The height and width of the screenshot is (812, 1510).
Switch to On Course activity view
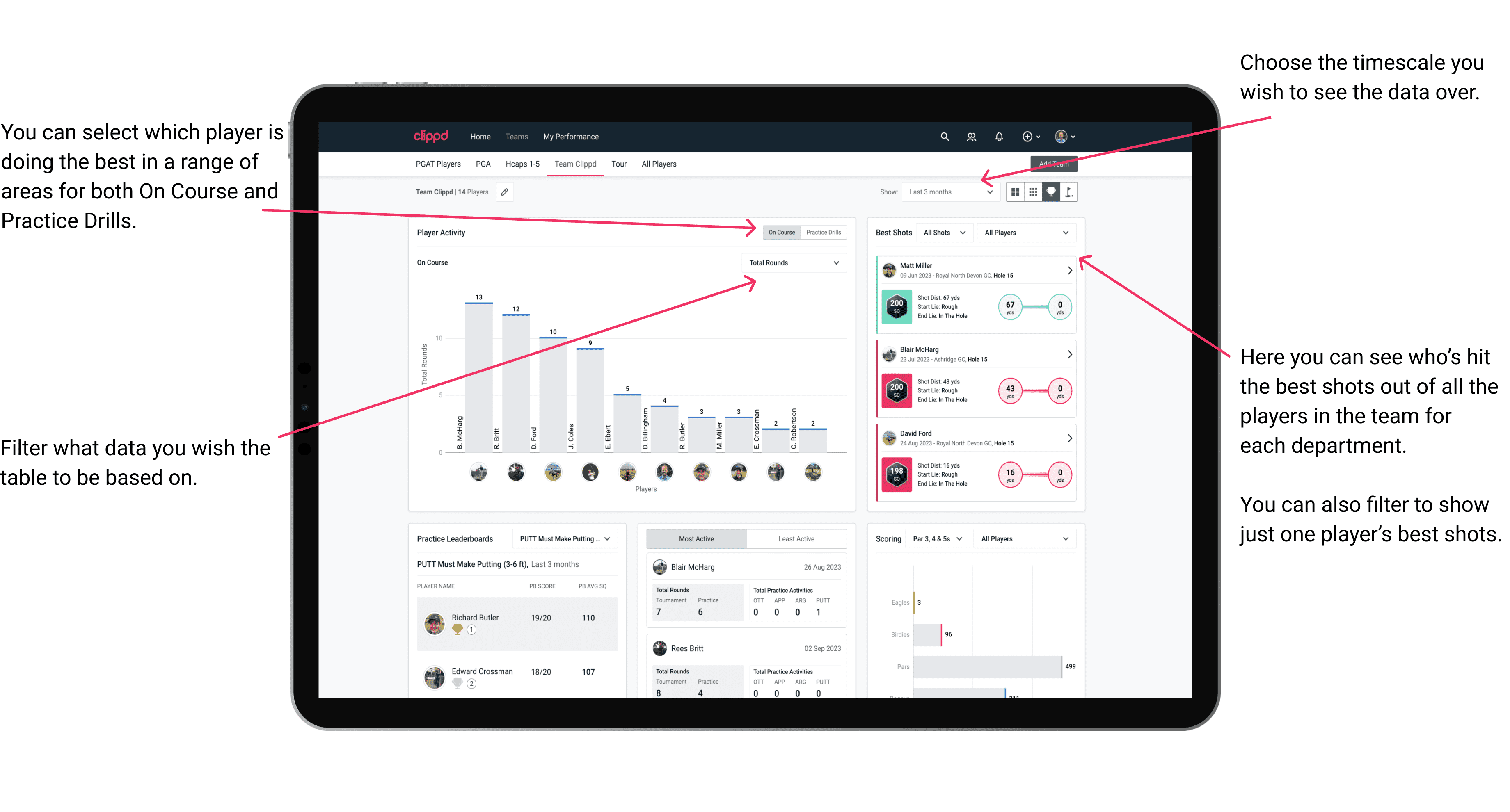tap(781, 233)
